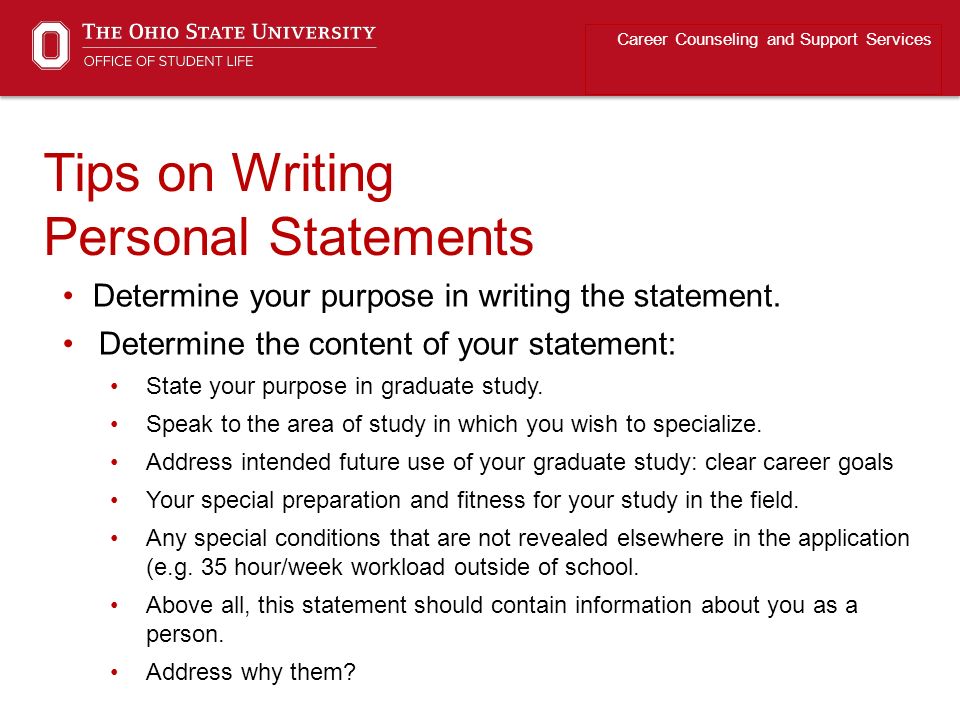Click the red bullet before 'Determine your purpose'
Viewport: 960px width, 720px height.
[68, 296]
